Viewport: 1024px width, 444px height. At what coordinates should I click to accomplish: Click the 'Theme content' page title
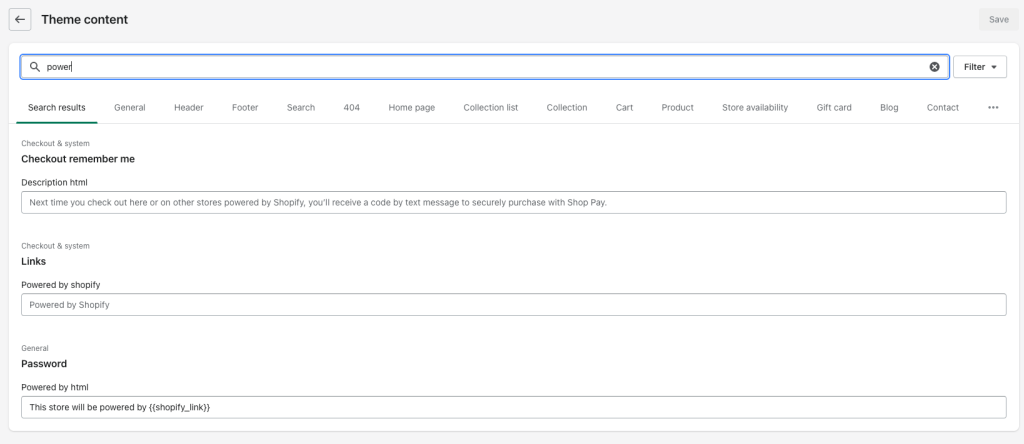[84, 20]
